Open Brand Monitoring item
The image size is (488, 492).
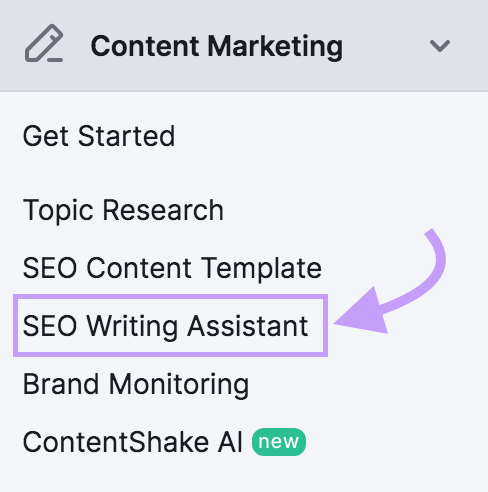136,384
